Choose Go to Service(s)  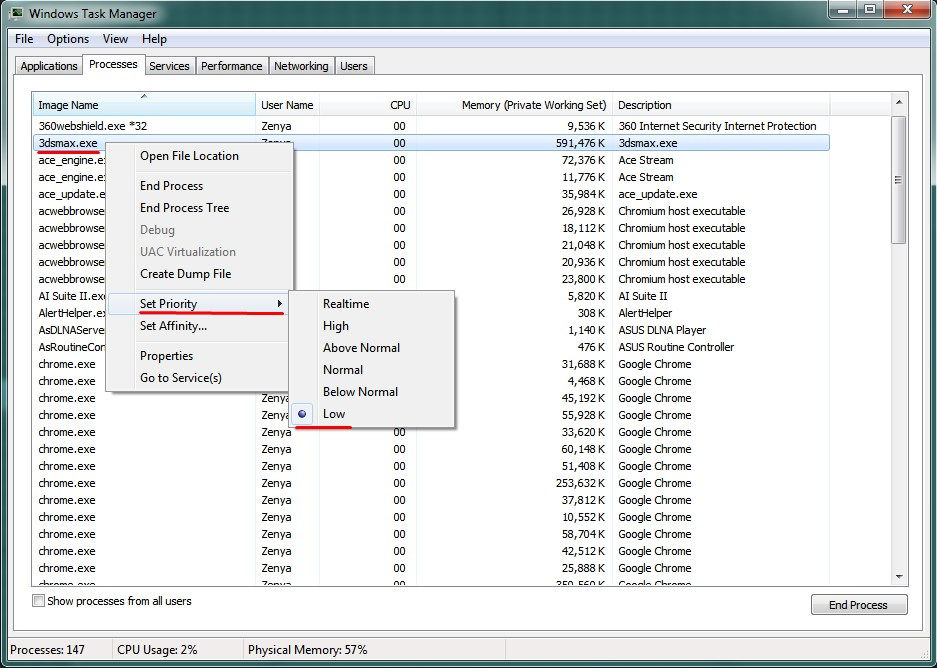[180, 378]
